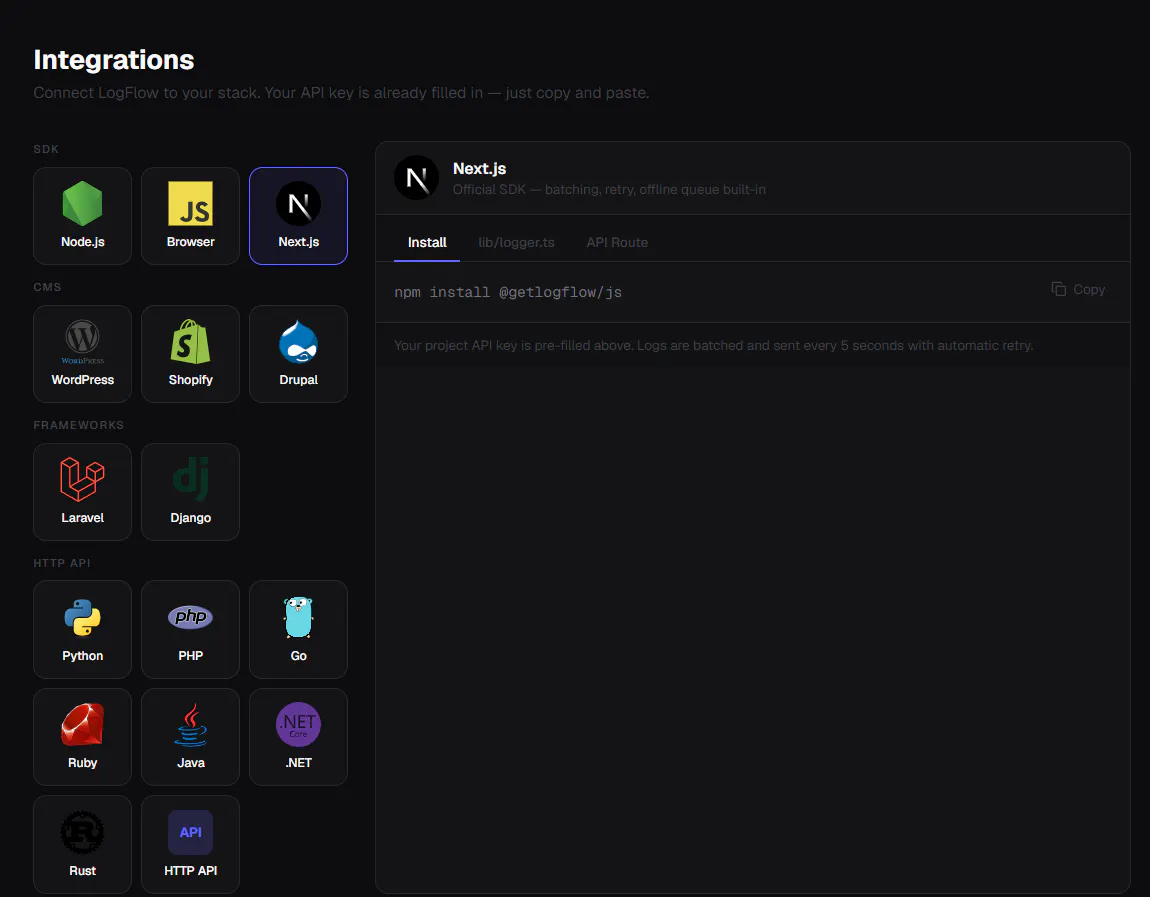
Task: Click the Connect LogFlow subtitle text
Action: pos(341,93)
